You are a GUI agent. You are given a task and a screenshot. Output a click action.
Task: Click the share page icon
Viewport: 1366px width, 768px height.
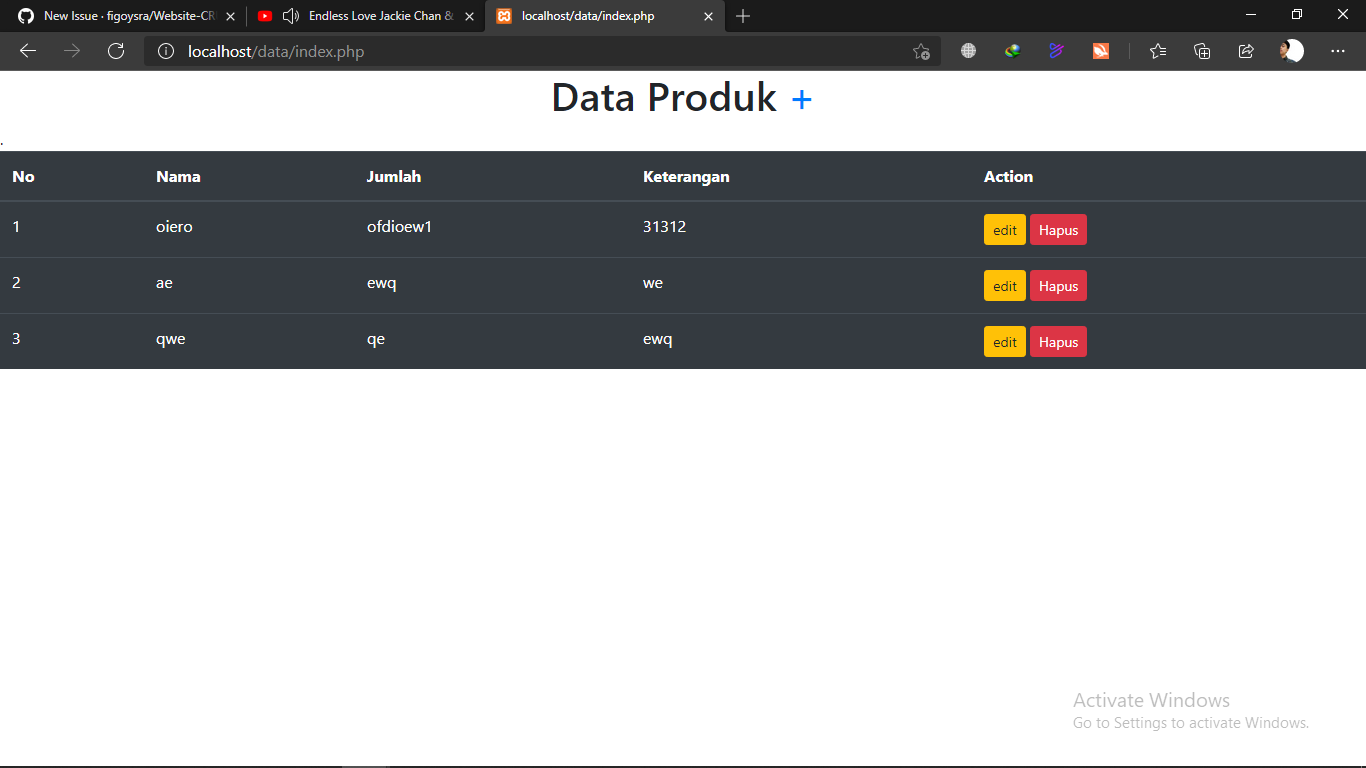click(1245, 51)
